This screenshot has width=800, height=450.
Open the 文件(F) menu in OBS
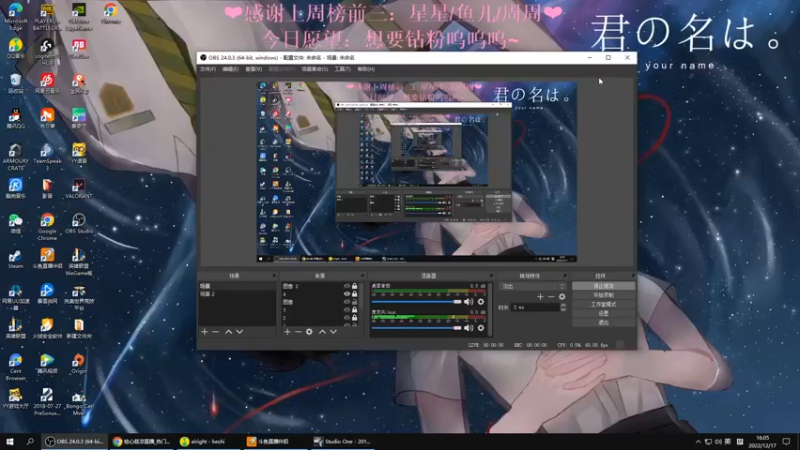pyautogui.click(x=208, y=69)
